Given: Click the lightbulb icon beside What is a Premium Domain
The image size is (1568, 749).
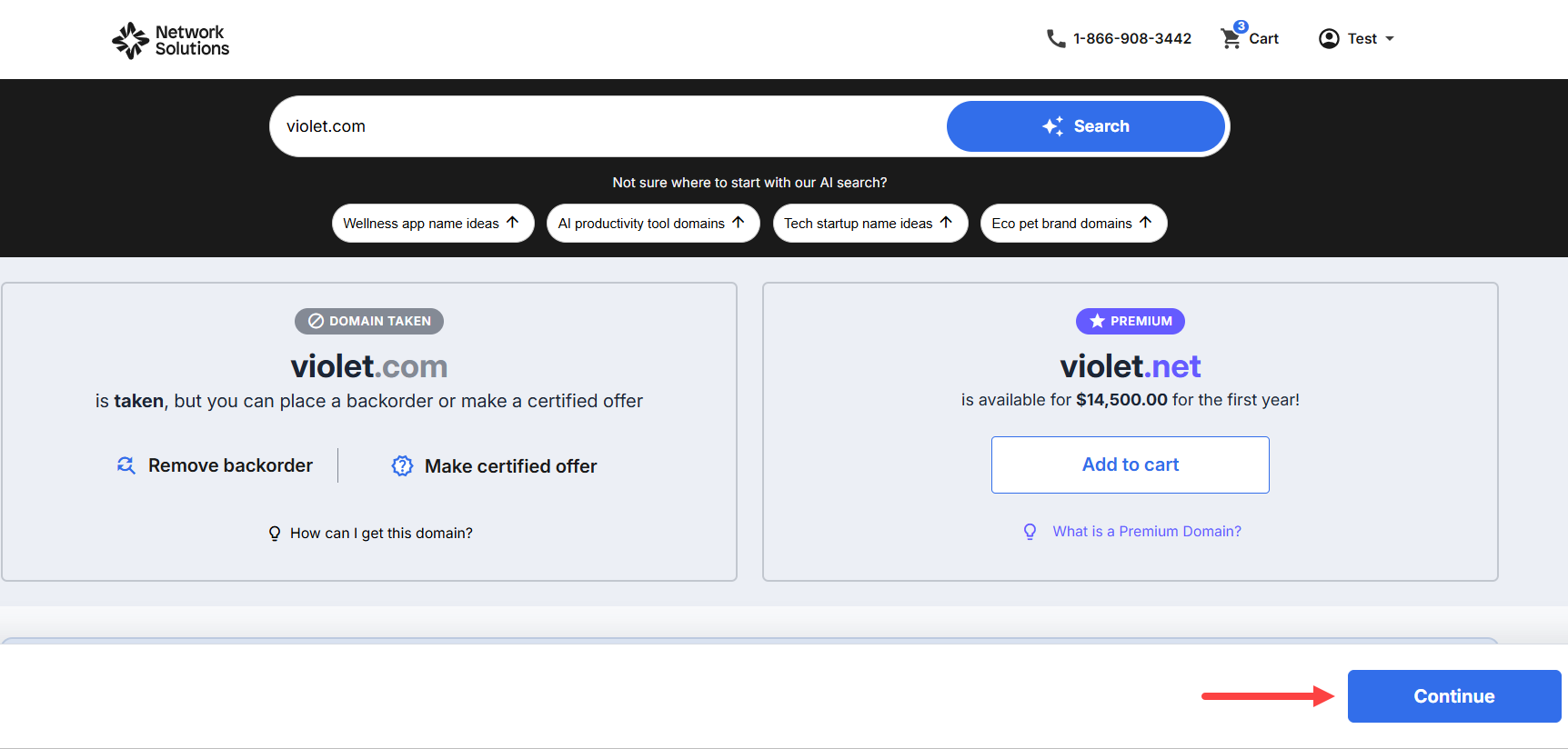Looking at the screenshot, I should click(1030, 532).
